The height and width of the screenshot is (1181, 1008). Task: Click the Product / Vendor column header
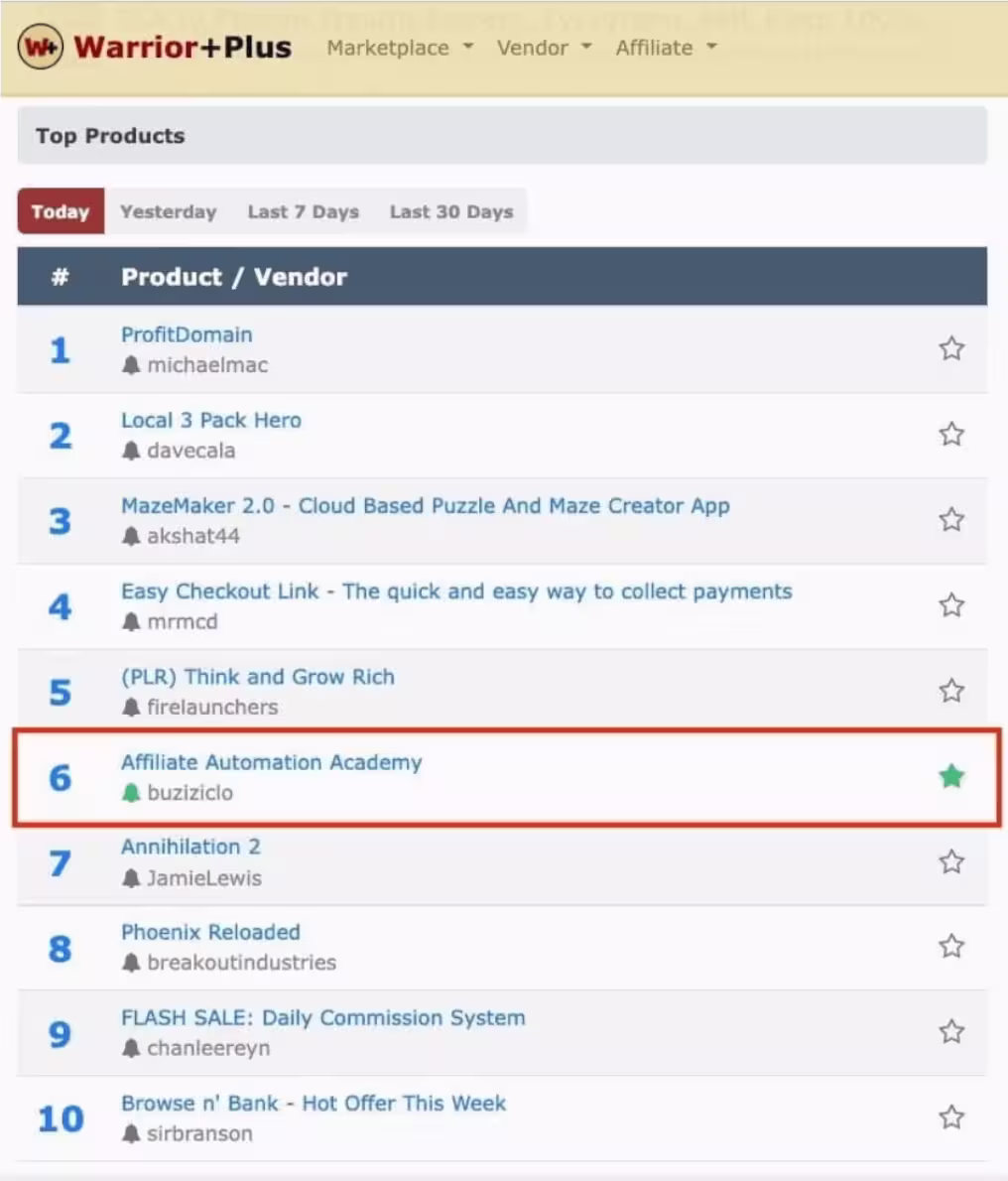[x=234, y=277]
